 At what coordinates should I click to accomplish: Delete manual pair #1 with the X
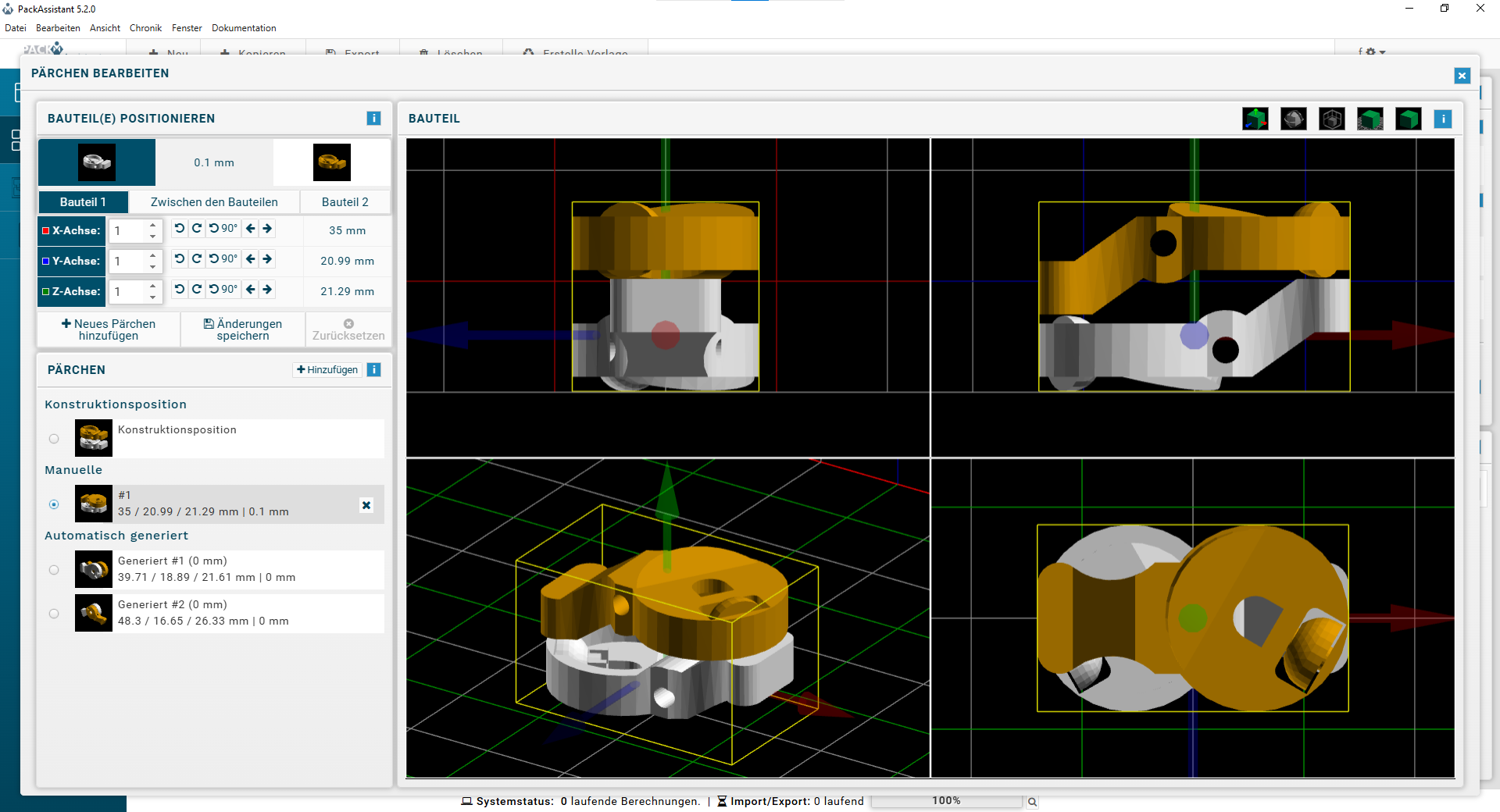point(366,505)
